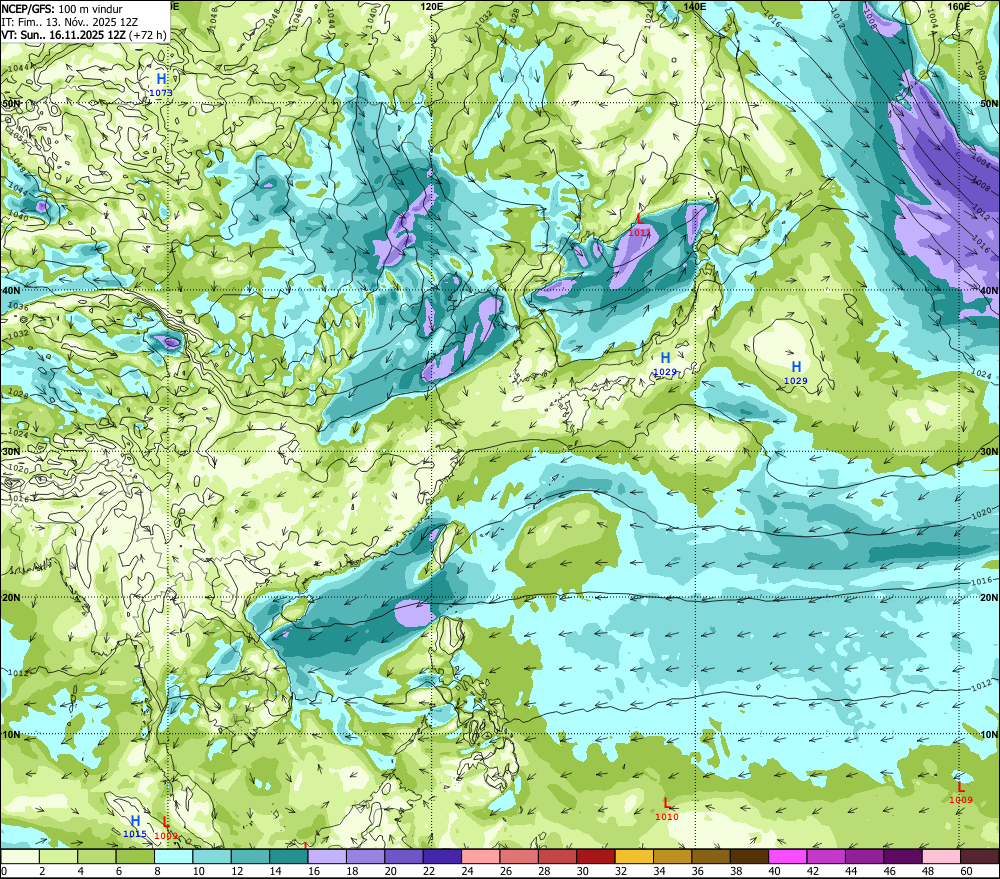Select the dark purple 46-48 legend swatch
Image resolution: width=1000 pixels, height=879 pixels.
pyautogui.click(x=903, y=856)
